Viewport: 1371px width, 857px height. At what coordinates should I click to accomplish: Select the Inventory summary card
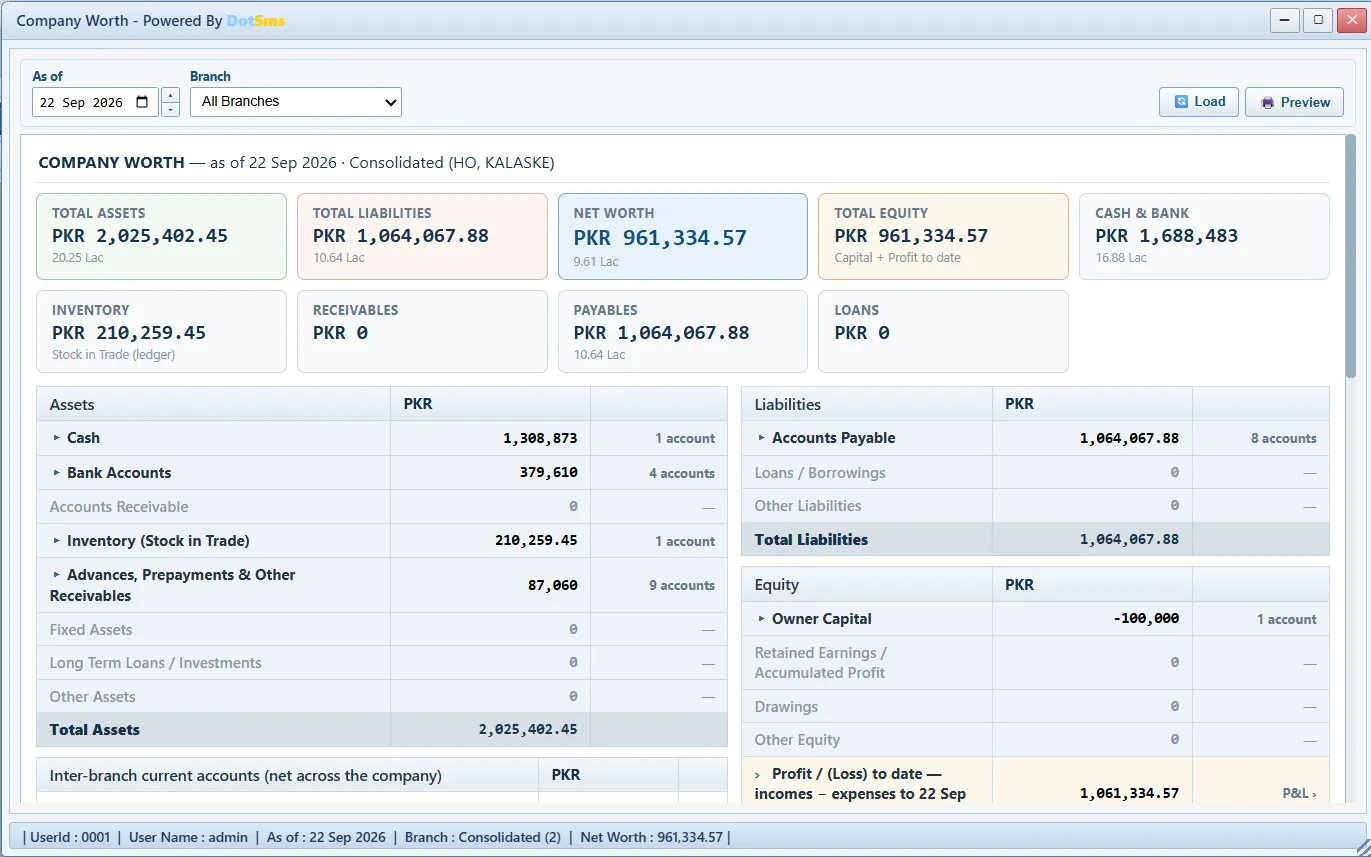[161, 331]
